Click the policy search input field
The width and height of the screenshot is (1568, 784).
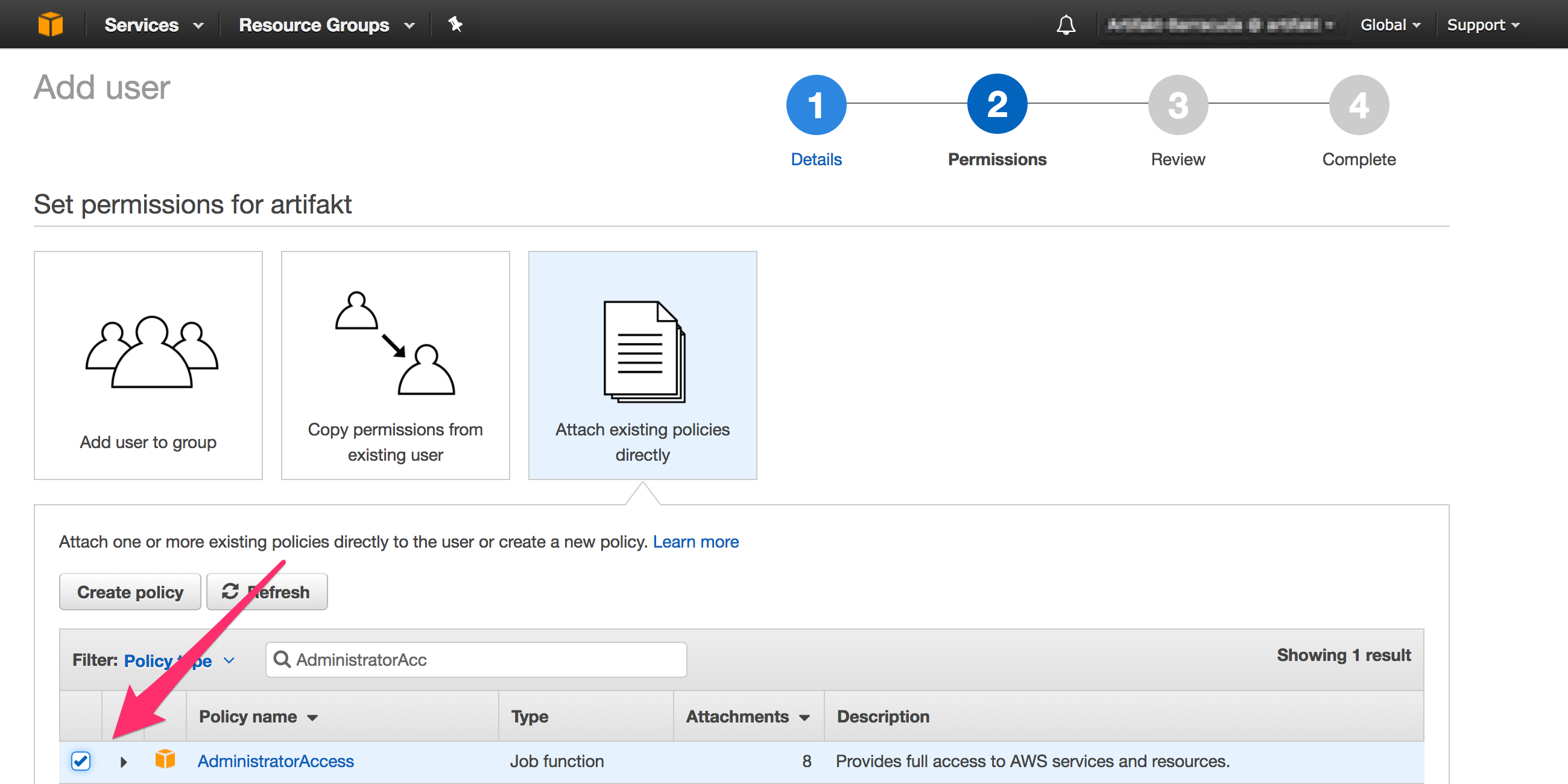click(x=476, y=659)
